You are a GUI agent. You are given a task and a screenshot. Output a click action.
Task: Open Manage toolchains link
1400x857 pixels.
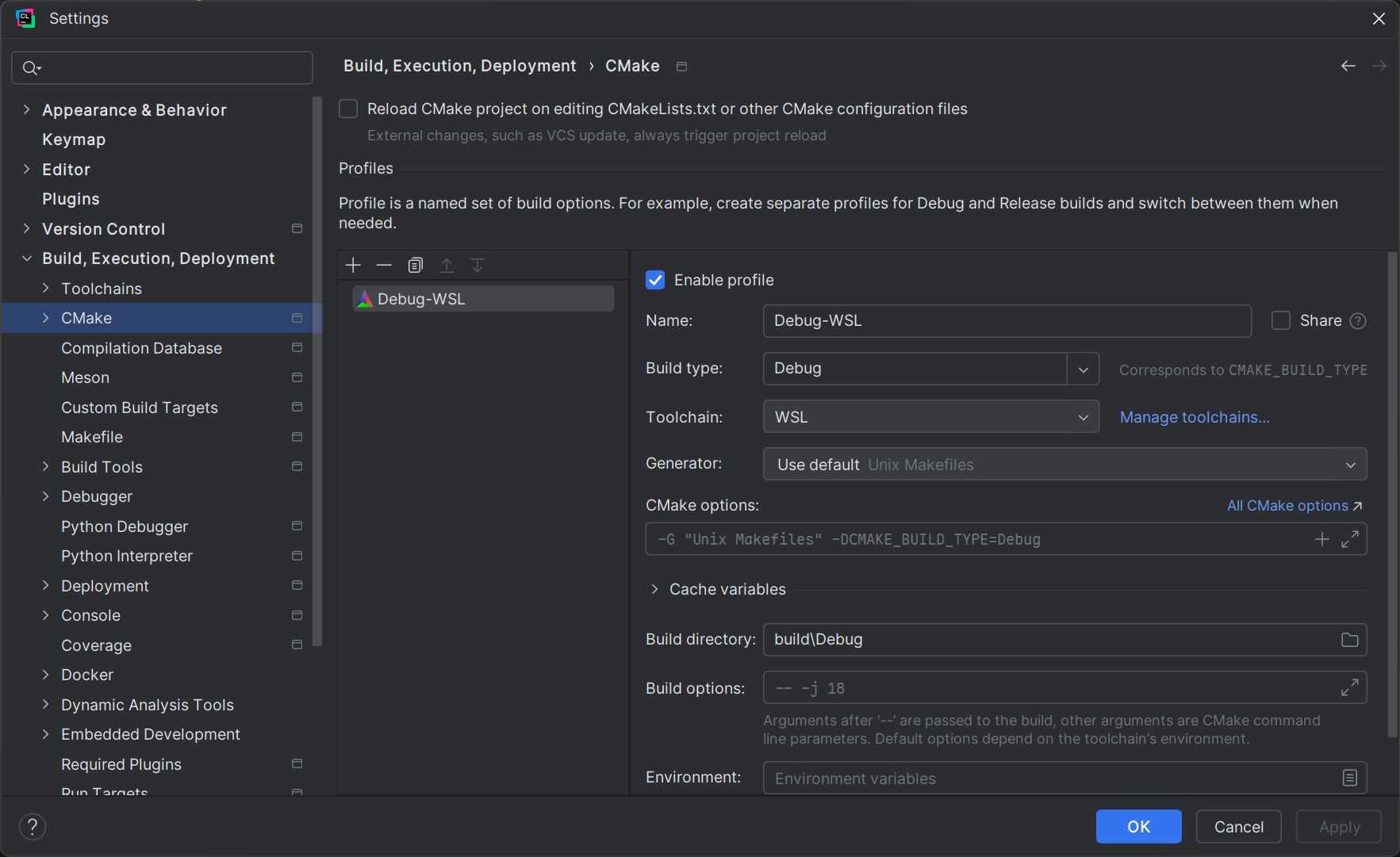pyautogui.click(x=1195, y=417)
